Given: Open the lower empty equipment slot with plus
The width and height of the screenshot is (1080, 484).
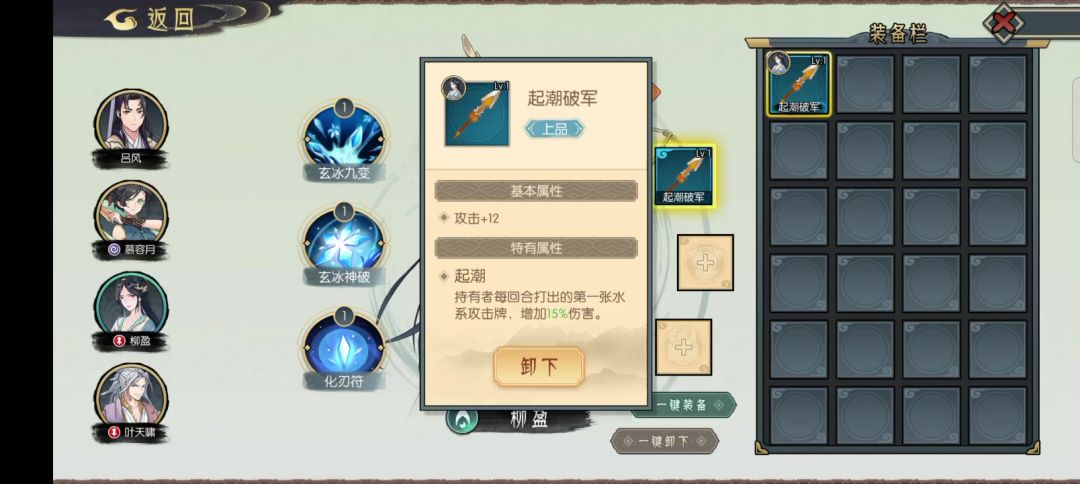Looking at the screenshot, I should (x=683, y=347).
